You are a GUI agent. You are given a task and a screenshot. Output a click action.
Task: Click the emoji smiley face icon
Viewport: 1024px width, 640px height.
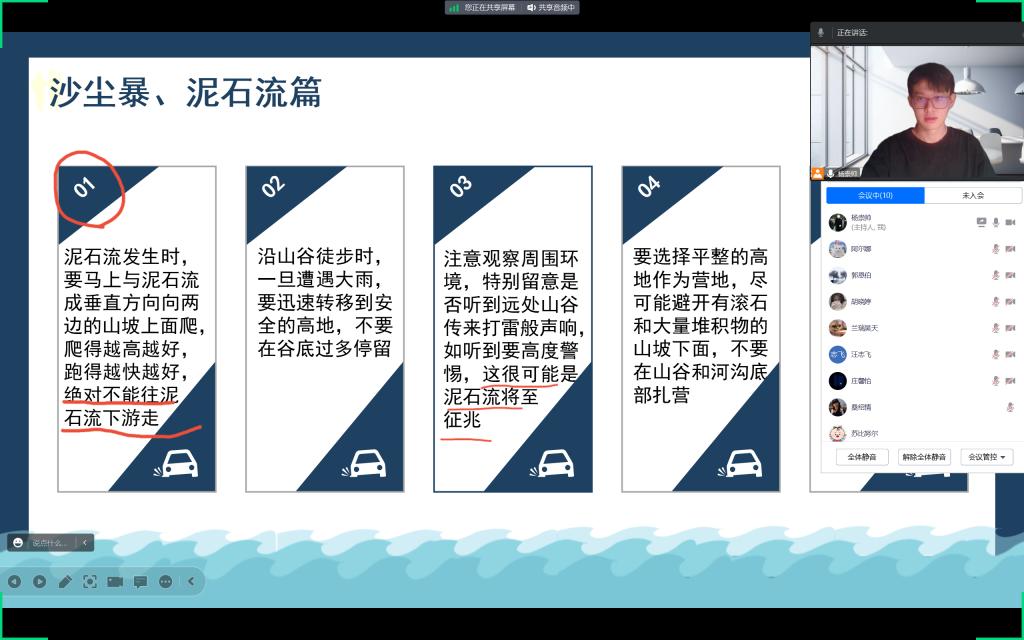(x=18, y=543)
